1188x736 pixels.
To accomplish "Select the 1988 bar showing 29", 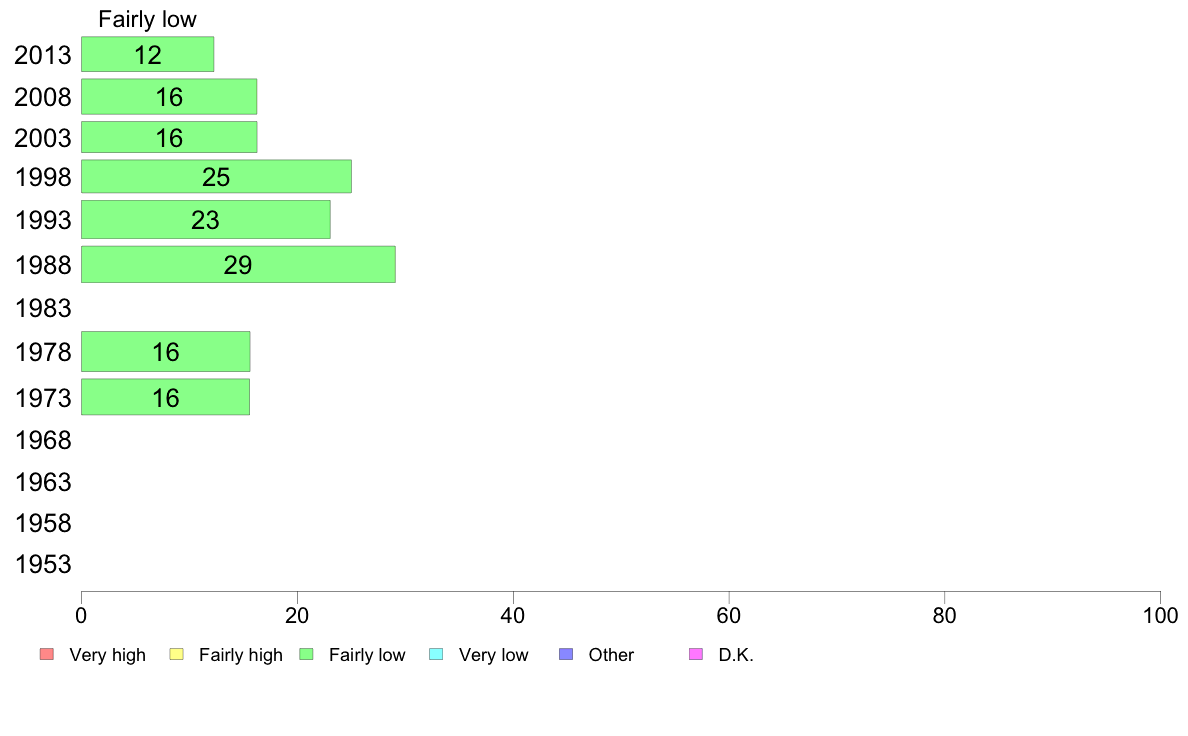I will (239, 265).
